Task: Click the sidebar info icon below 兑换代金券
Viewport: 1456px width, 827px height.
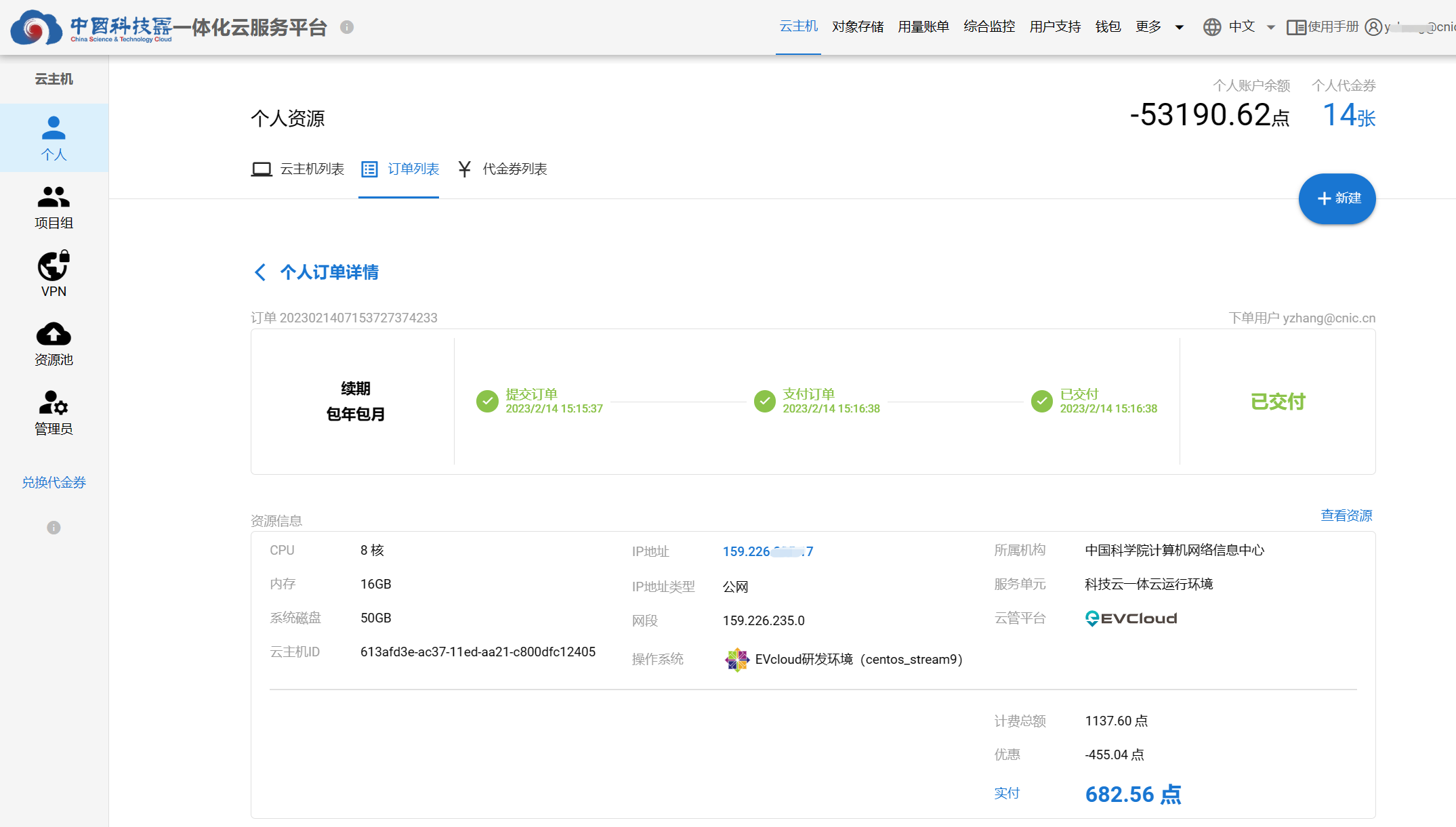Action: 54,528
